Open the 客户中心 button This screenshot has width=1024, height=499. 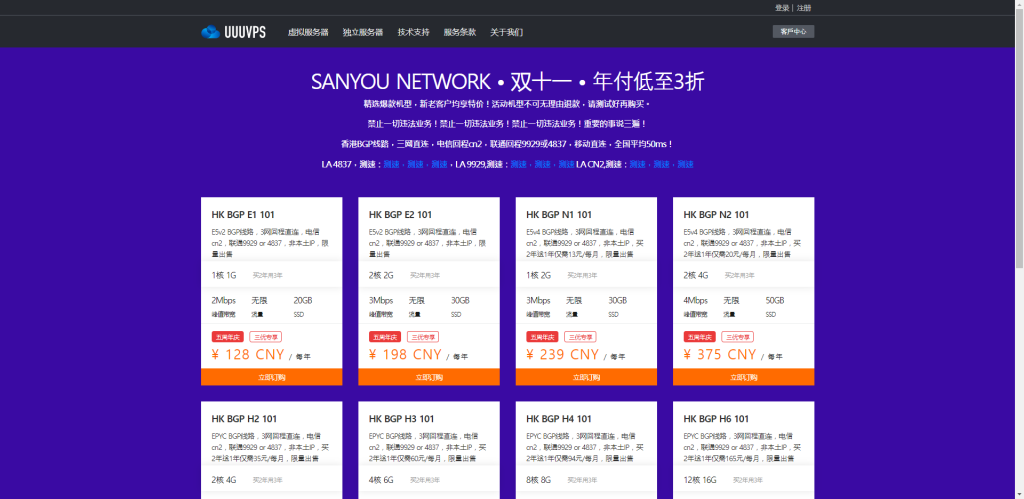tap(793, 31)
